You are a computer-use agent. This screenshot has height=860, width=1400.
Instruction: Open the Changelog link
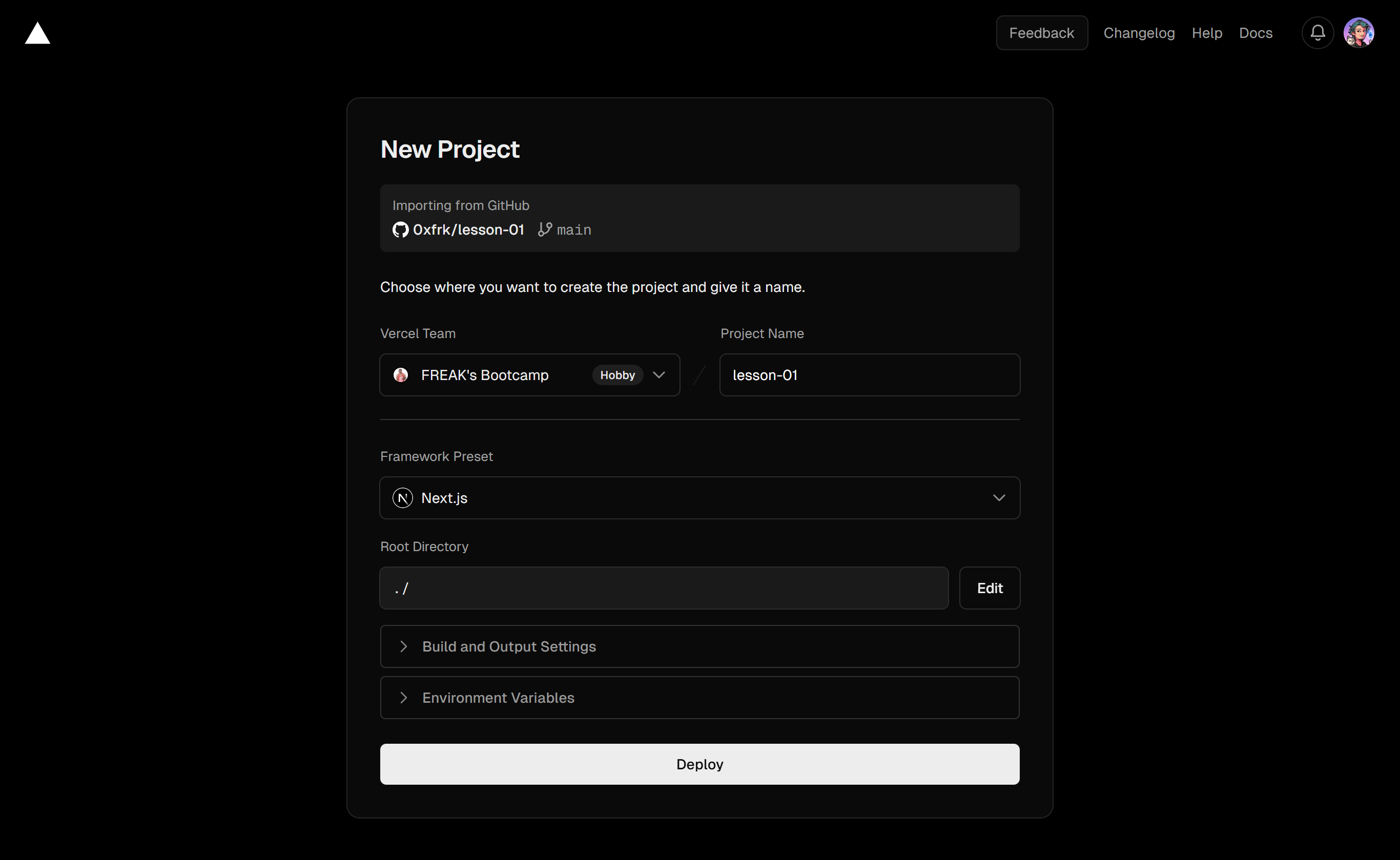[1139, 33]
